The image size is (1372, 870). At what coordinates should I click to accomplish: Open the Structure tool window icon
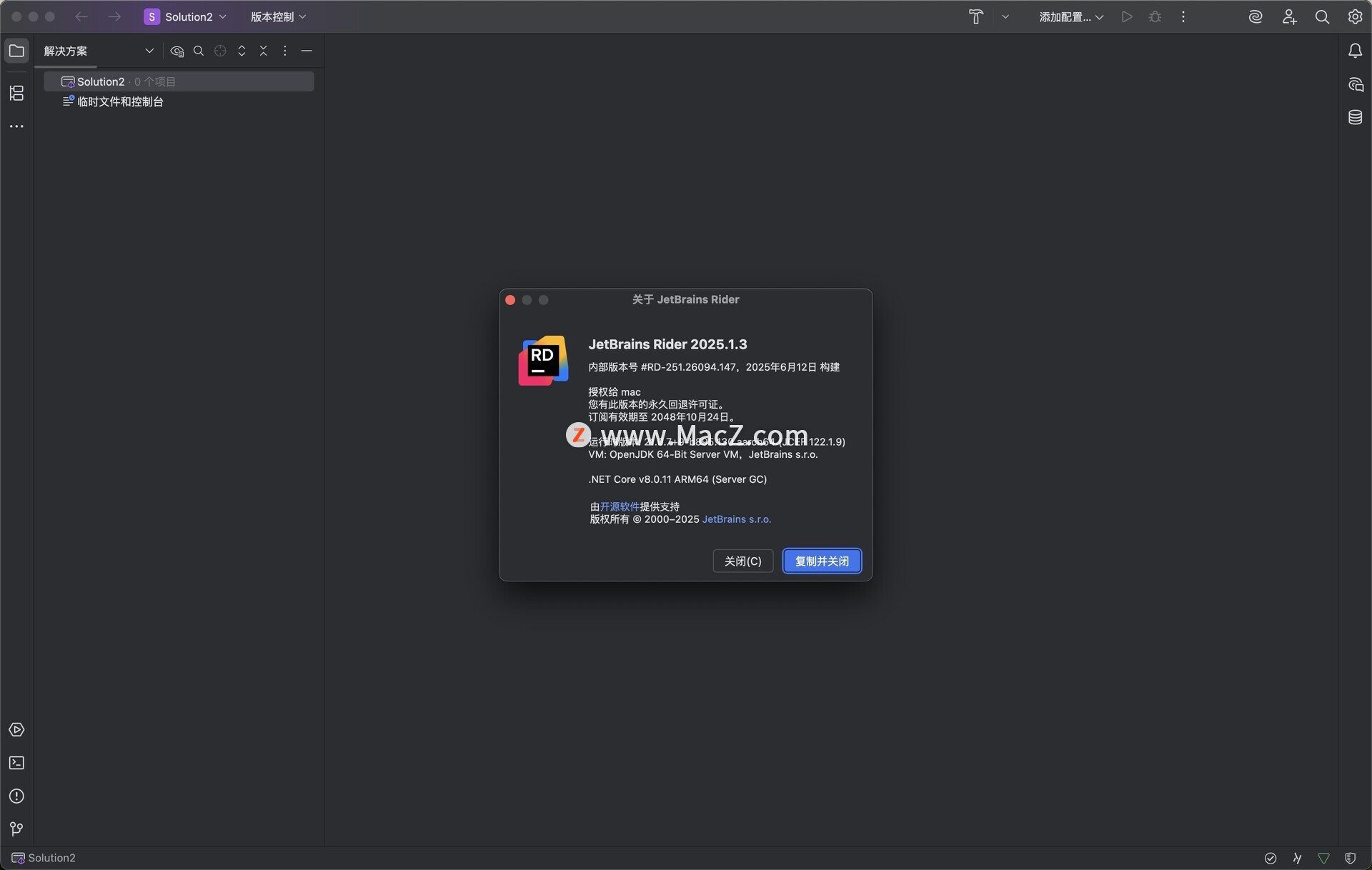tap(16, 93)
